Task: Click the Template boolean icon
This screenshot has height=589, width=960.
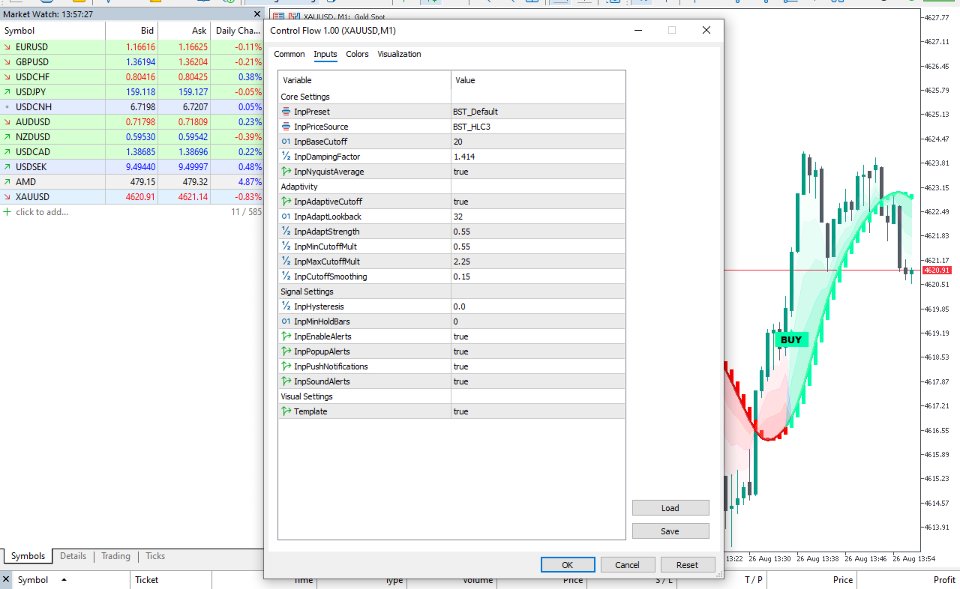Action: pyautogui.click(x=286, y=411)
